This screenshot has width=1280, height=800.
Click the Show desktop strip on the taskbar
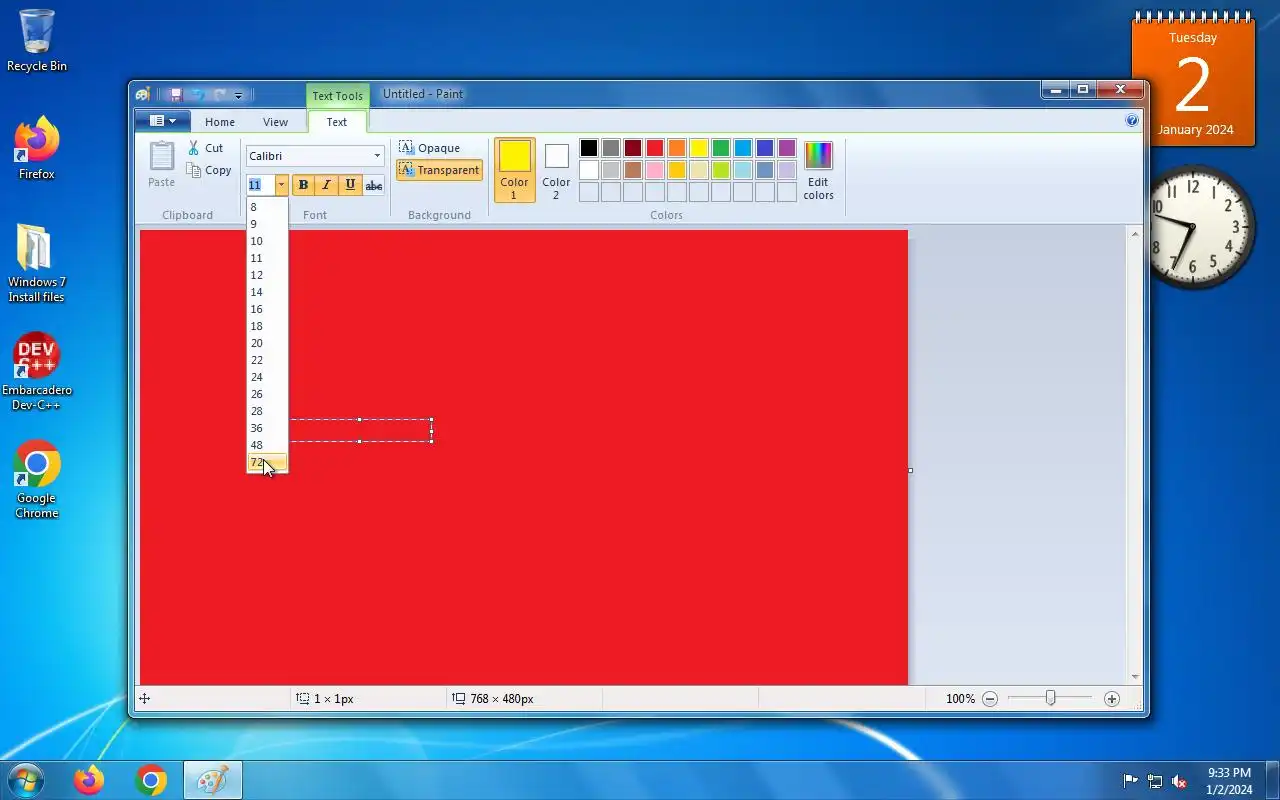pos(1272,780)
